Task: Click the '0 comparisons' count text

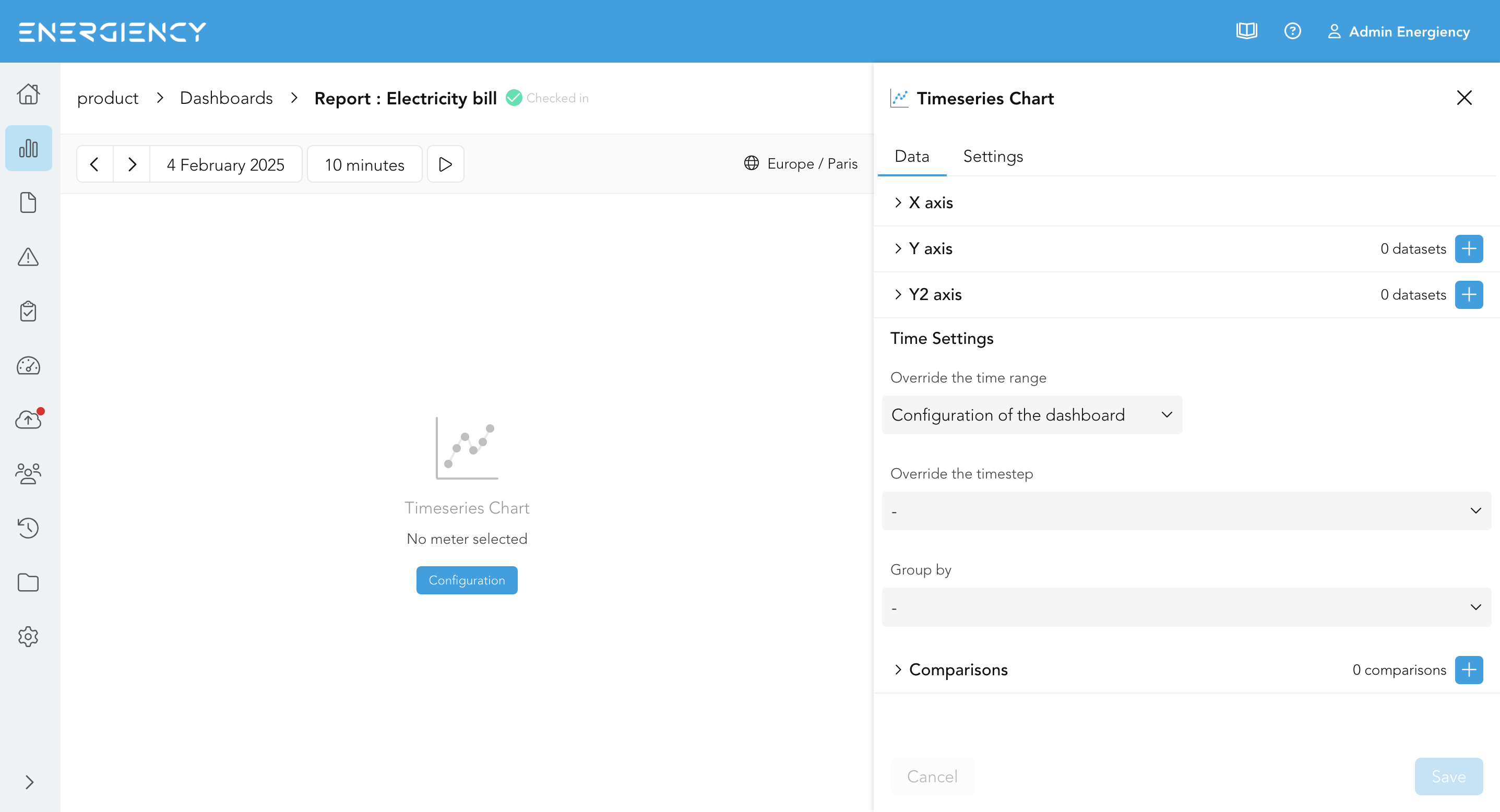Action: tap(1399, 670)
